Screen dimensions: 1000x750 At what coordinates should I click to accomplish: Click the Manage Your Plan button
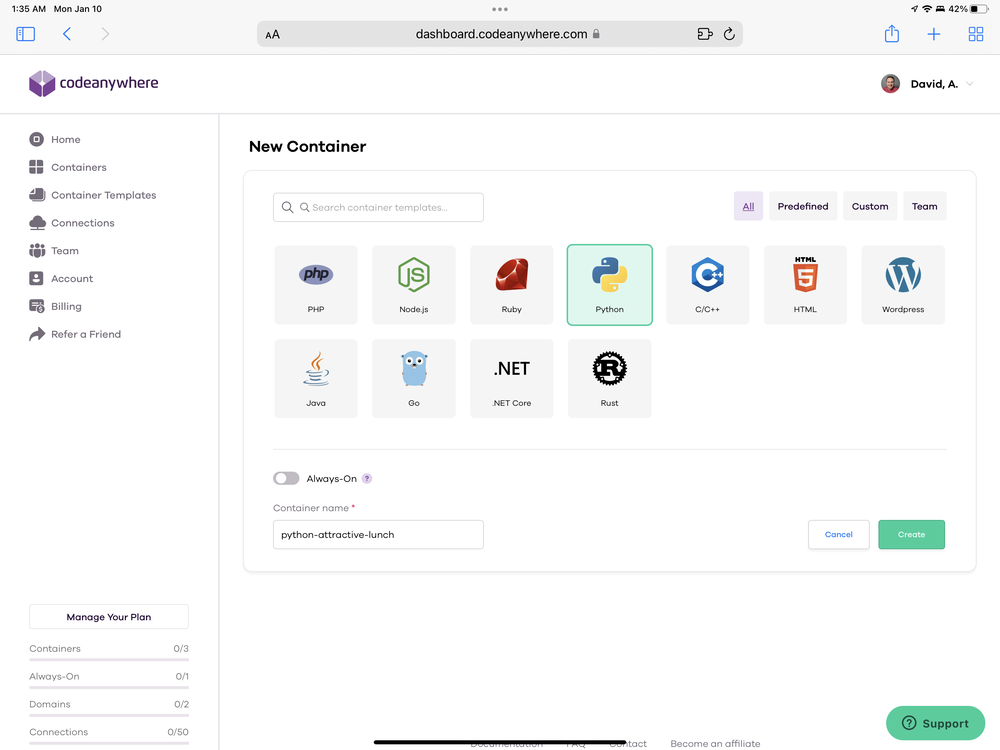pyautogui.click(x=109, y=617)
